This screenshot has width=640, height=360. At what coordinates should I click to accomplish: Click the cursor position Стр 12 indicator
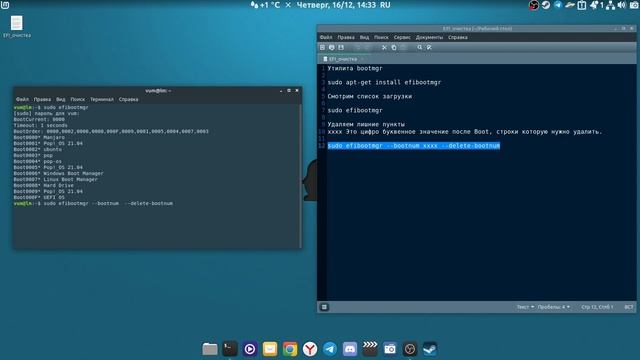597,307
